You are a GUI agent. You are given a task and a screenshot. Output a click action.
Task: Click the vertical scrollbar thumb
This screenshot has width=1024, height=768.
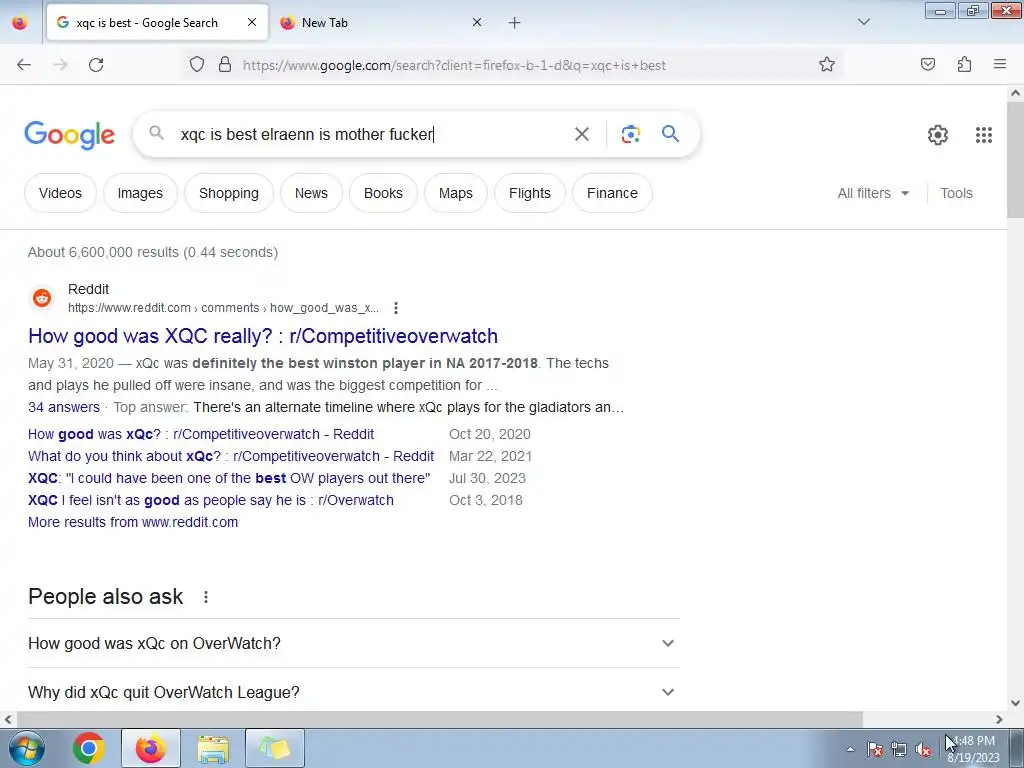1015,160
